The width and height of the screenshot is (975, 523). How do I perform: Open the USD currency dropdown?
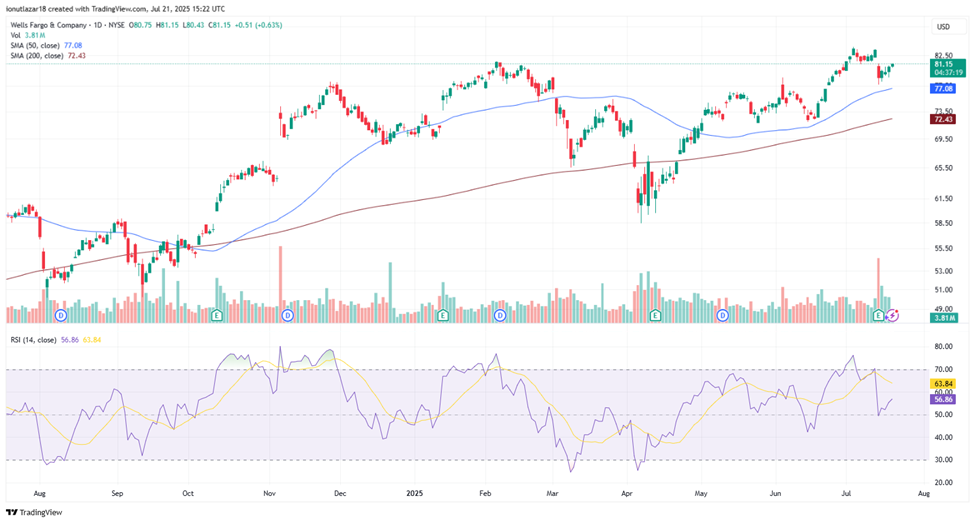[x=942, y=26]
